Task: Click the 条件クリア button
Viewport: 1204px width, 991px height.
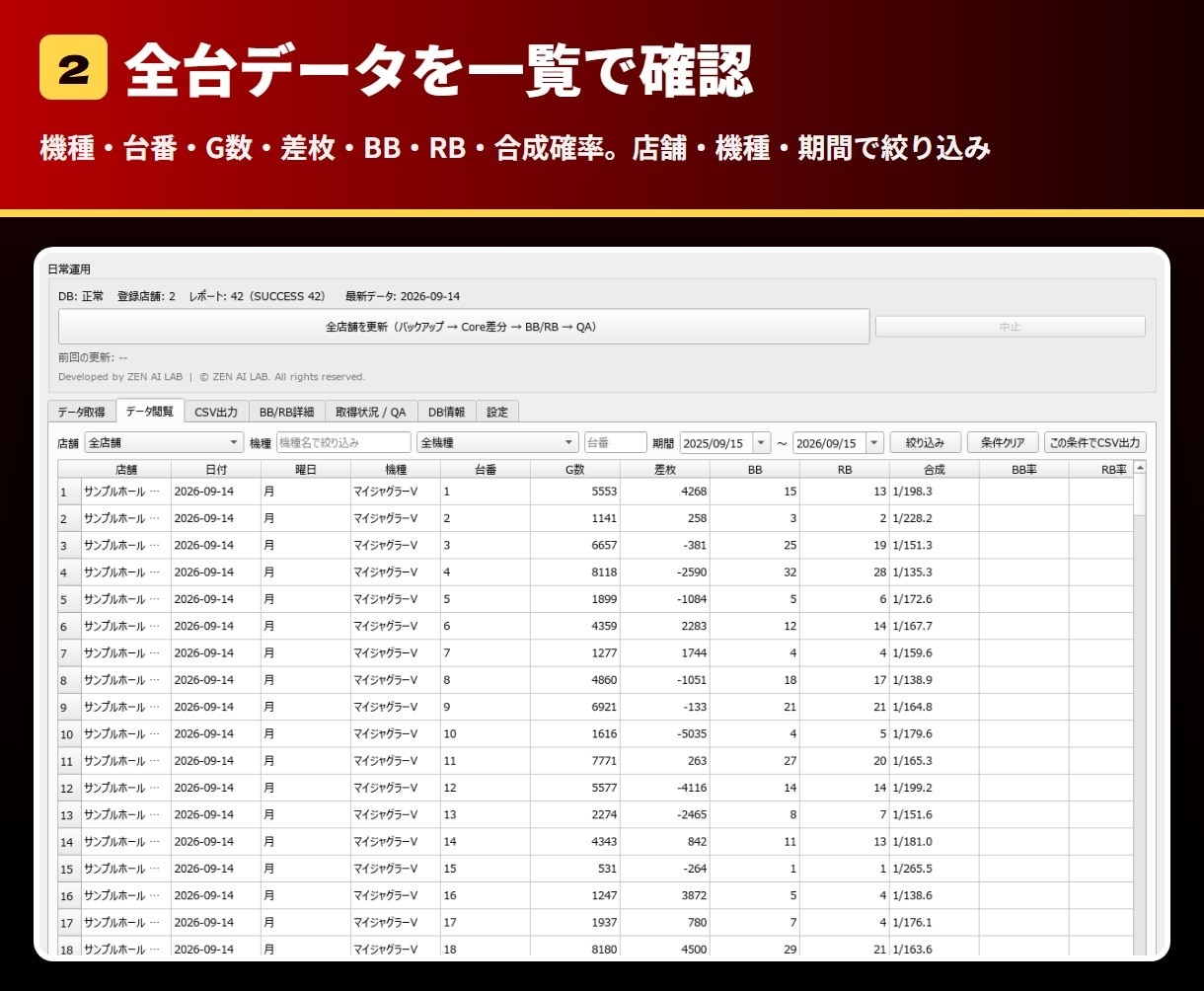Action: [1003, 443]
